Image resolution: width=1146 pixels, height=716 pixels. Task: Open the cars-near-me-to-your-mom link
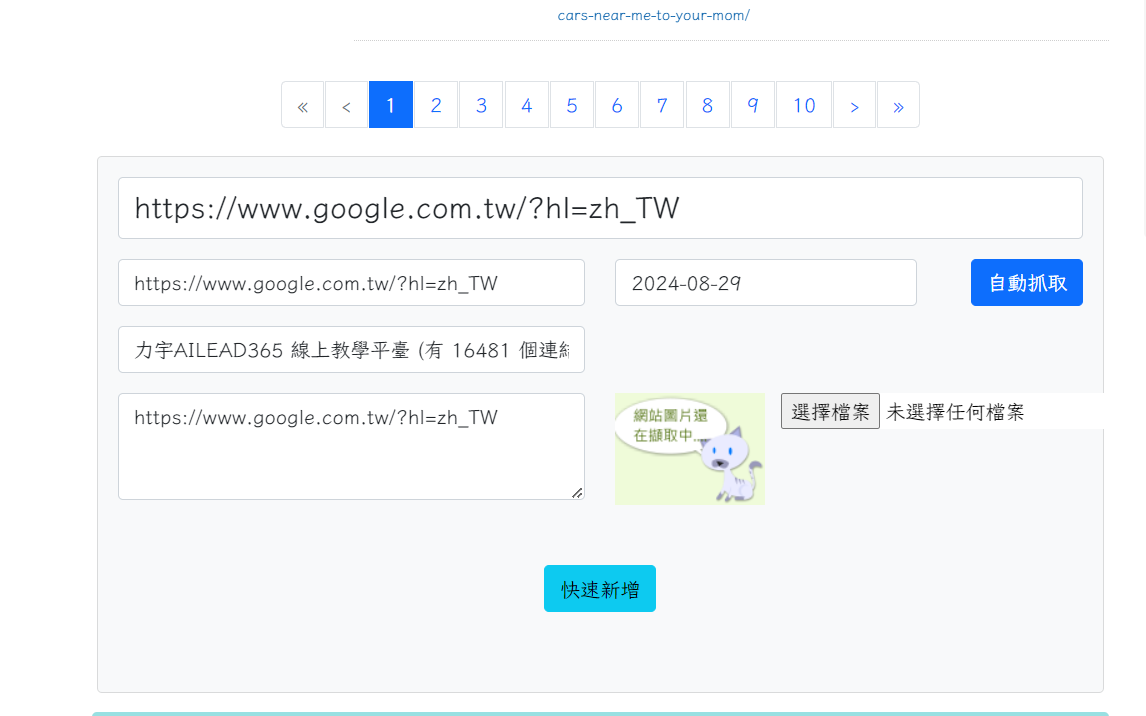653,15
